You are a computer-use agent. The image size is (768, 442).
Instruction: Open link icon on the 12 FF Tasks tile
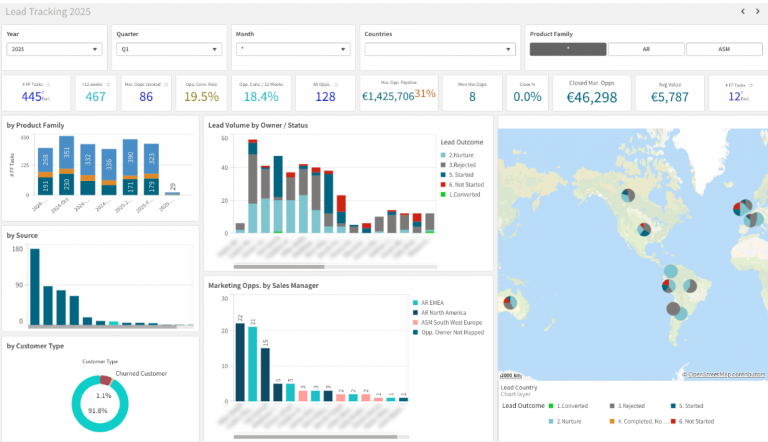750,85
